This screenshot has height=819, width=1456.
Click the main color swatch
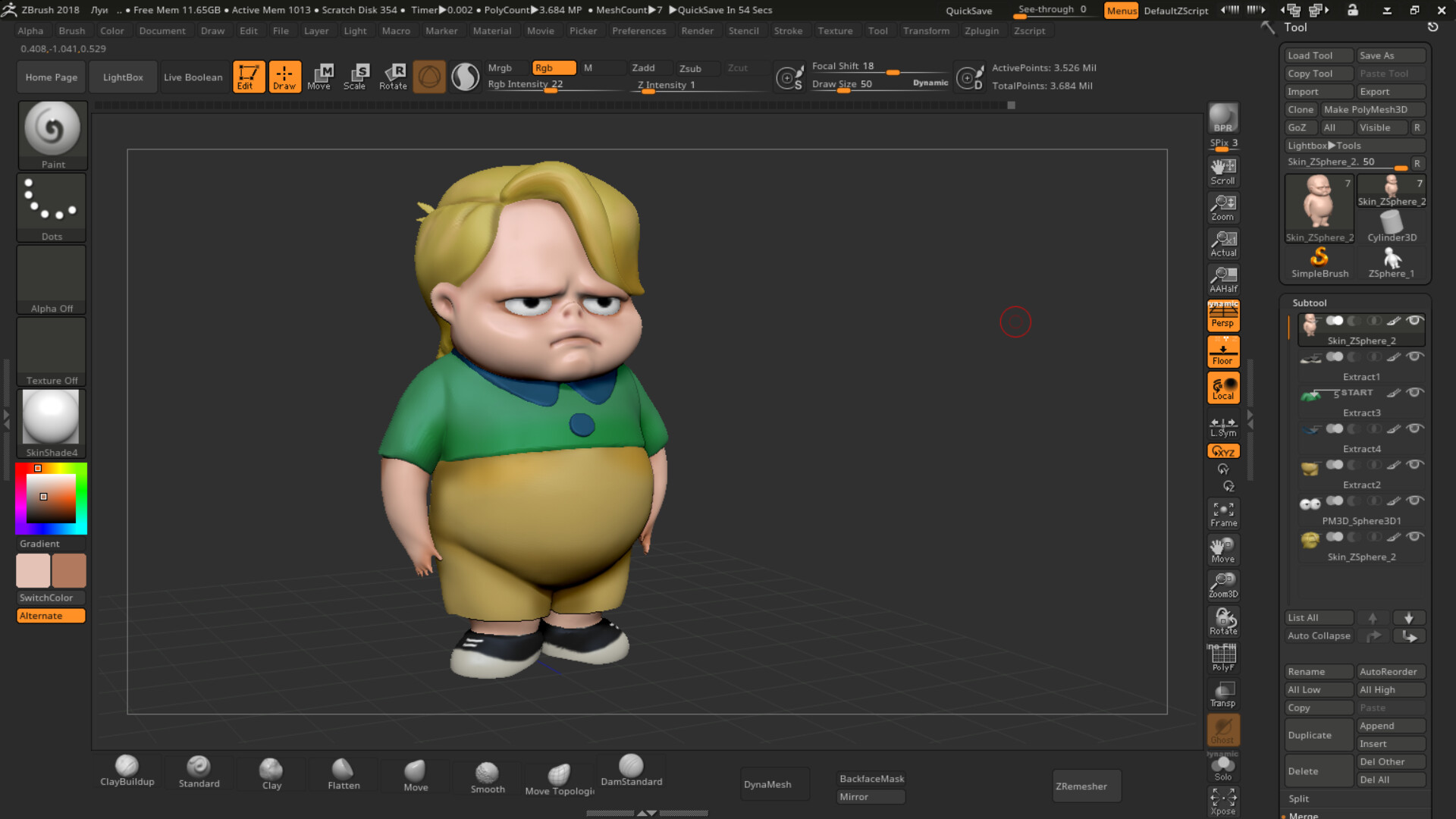click(33, 570)
